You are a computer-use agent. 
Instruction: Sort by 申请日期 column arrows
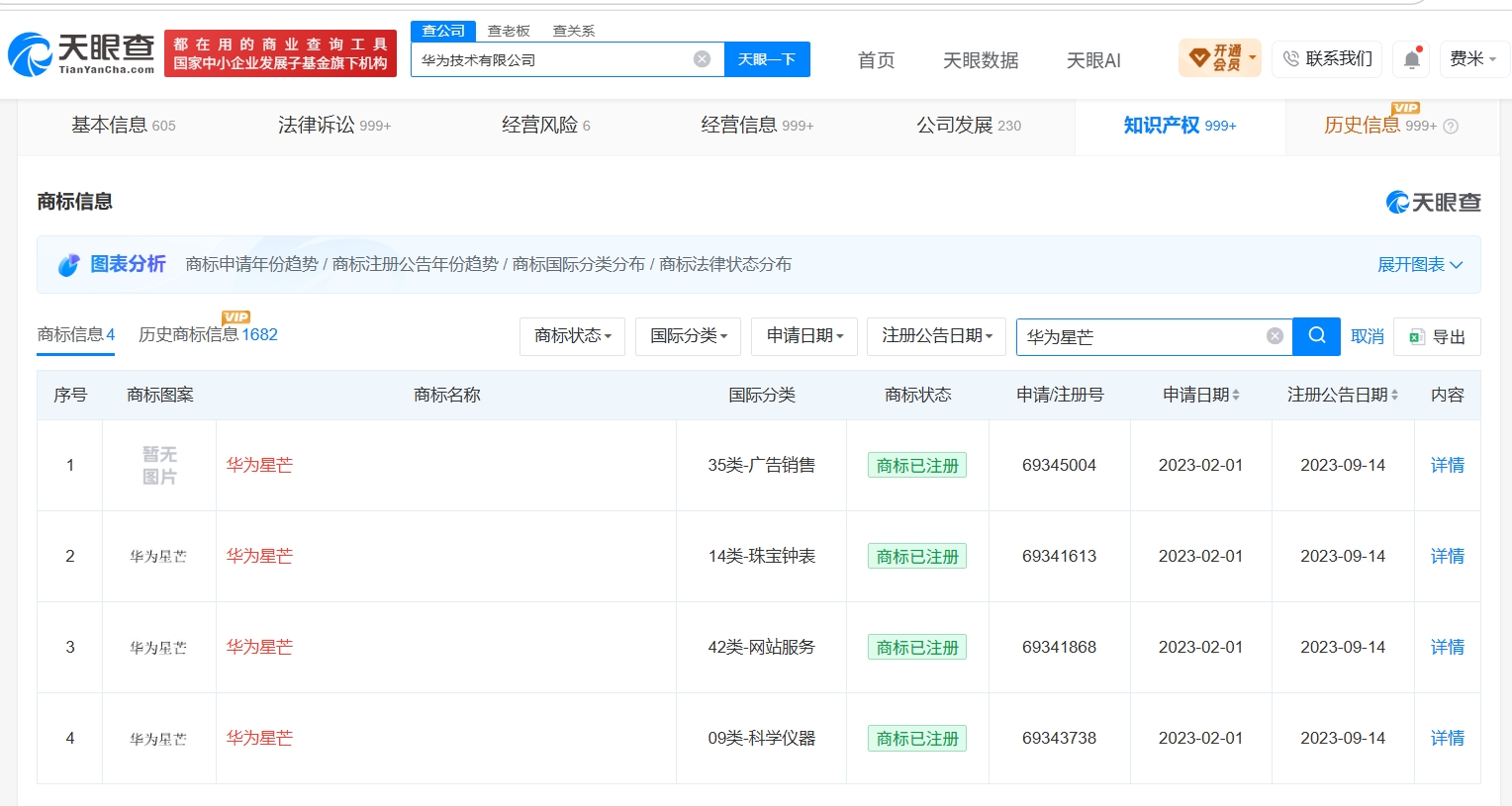[x=1236, y=396]
